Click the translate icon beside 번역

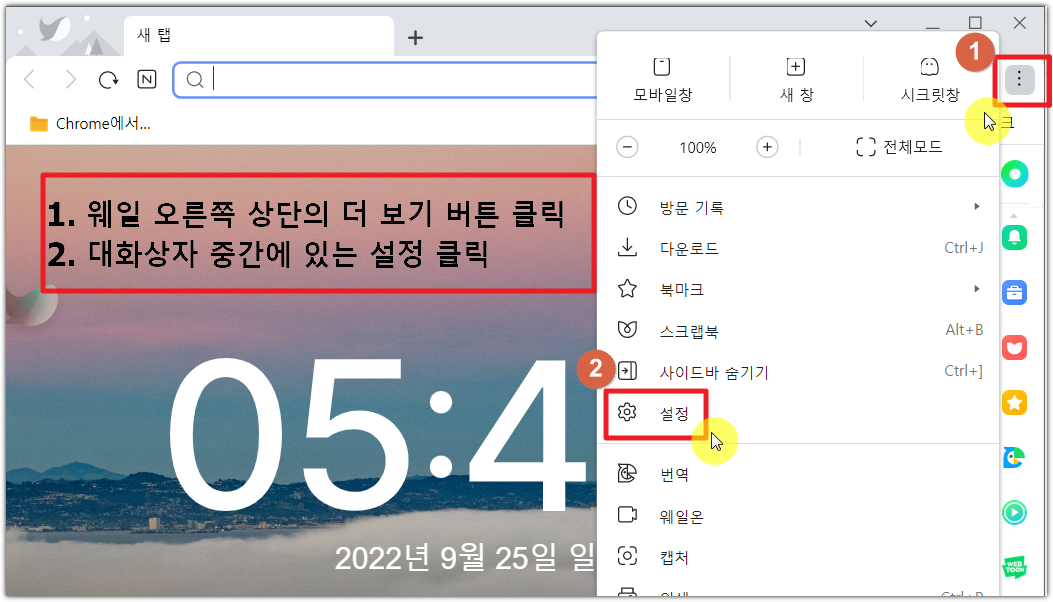tap(627, 474)
